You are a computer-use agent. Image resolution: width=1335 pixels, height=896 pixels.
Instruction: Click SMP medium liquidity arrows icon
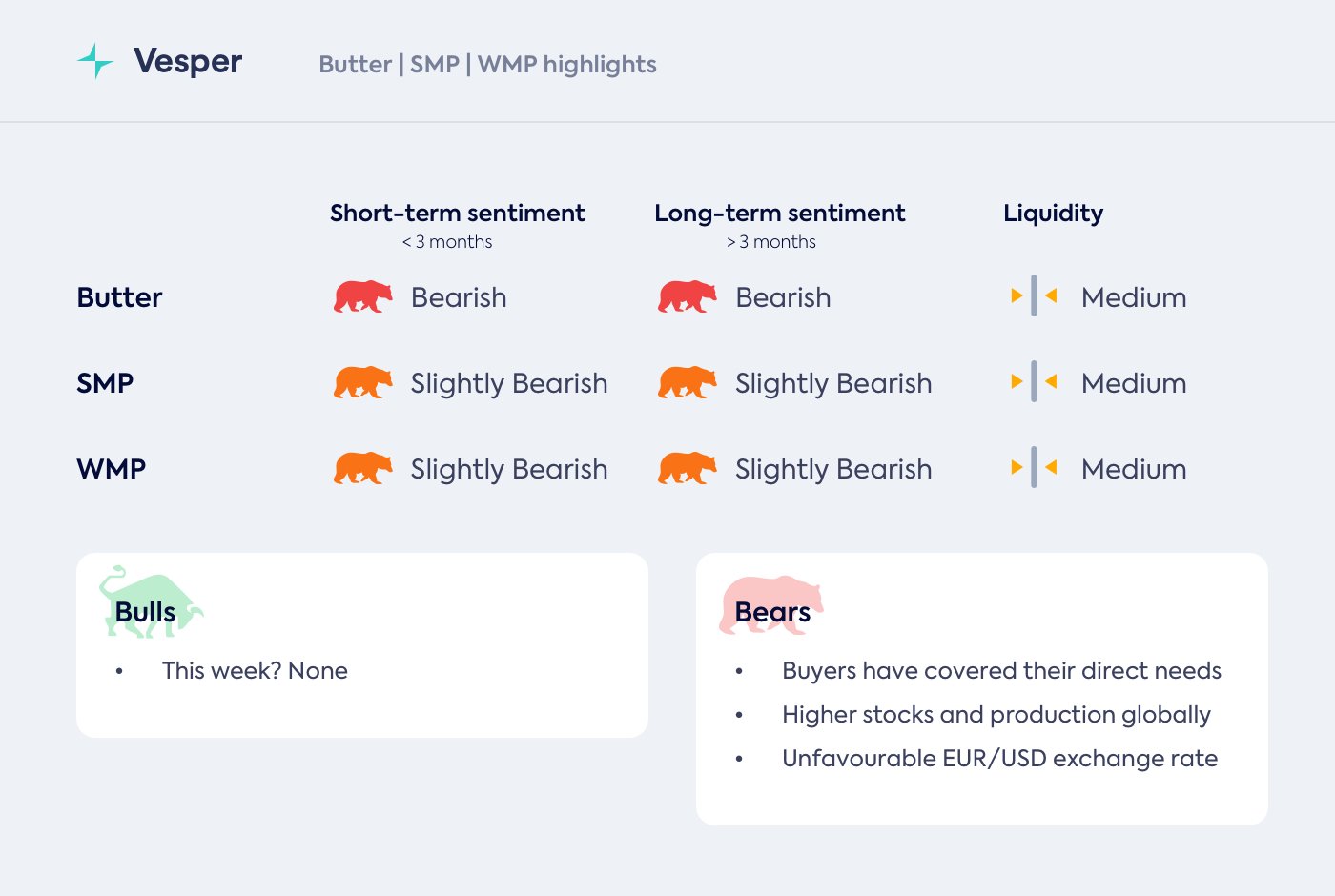point(1034,382)
